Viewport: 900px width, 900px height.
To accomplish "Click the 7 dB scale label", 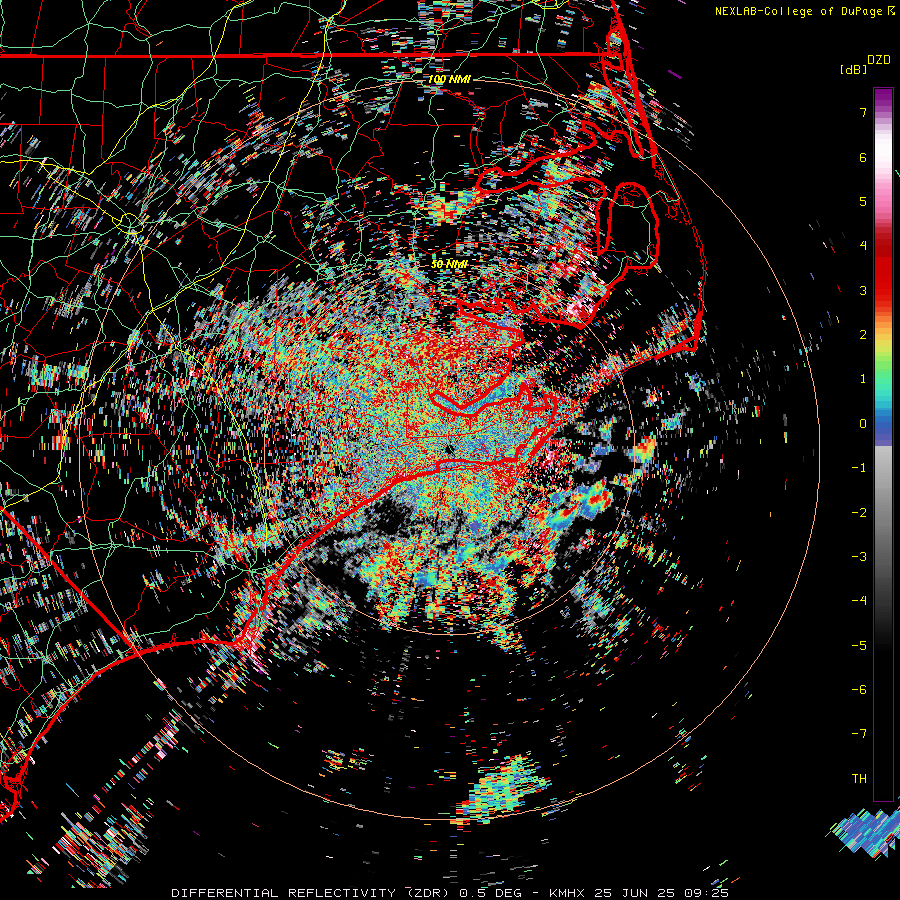I will [x=863, y=112].
